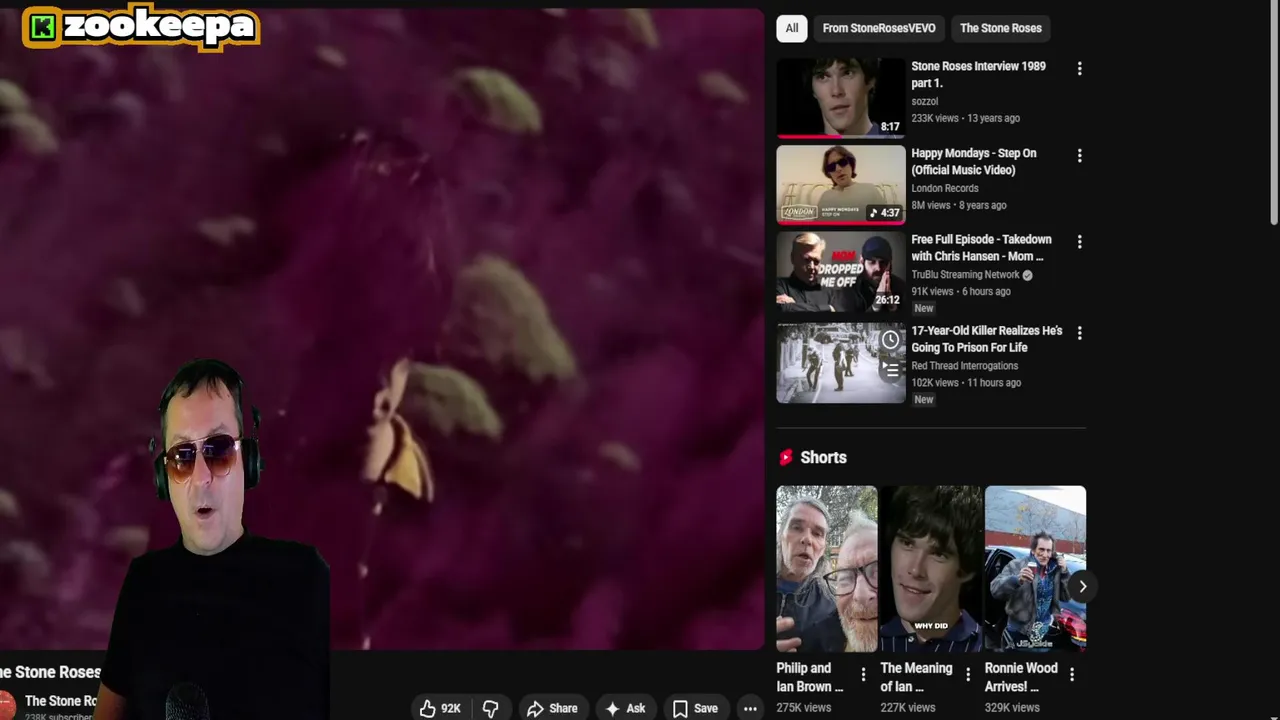Open options menu for Happy Mondays video
This screenshot has width=1280, height=720.
click(x=1079, y=156)
